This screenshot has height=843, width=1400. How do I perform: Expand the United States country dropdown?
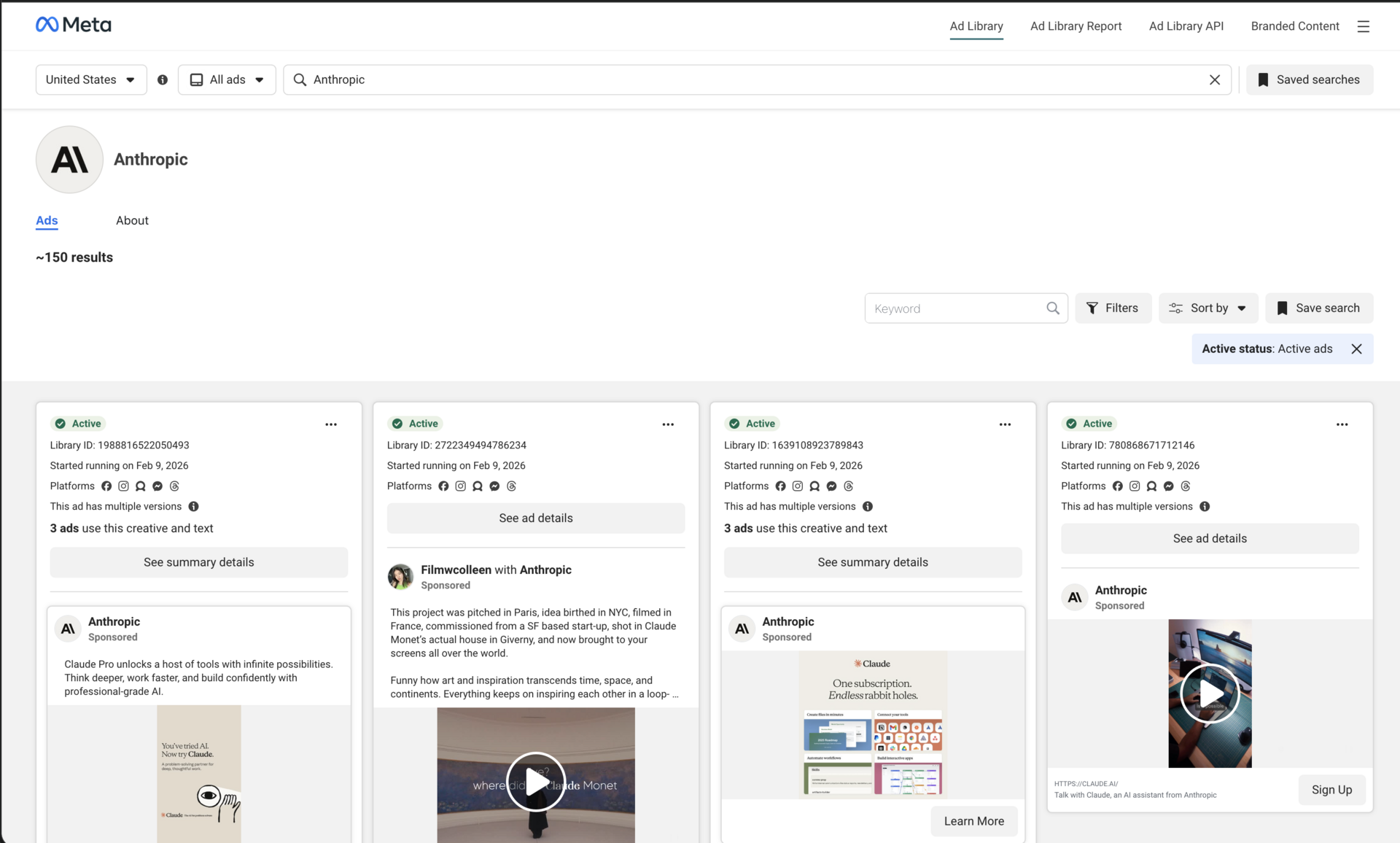point(90,79)
